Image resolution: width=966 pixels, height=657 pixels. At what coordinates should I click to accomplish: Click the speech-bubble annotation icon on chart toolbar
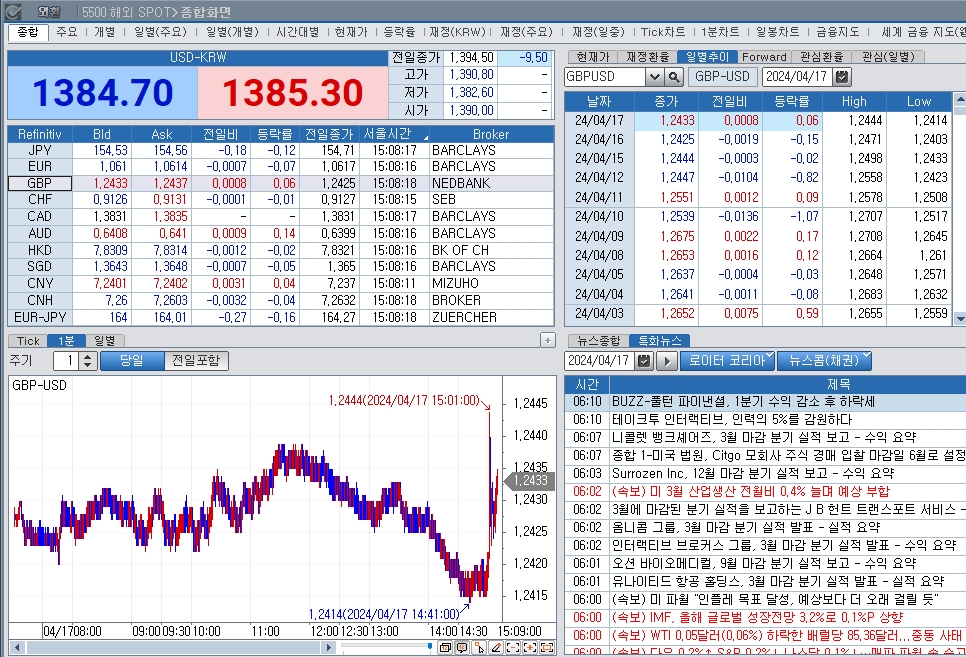[462, 648]
